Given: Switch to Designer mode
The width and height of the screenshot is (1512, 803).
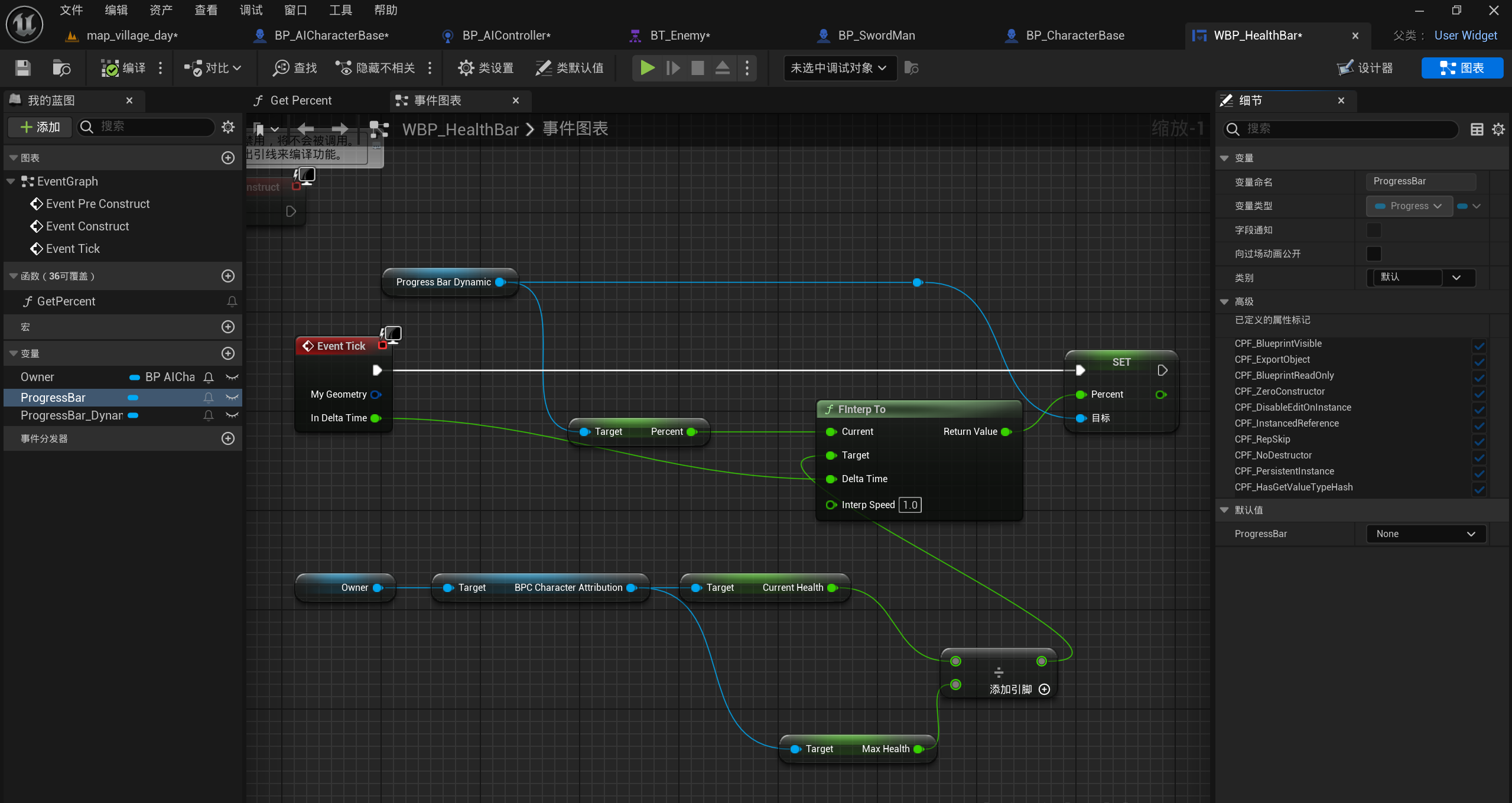Looking at the screenshot, I should click(x=1365, y=68).
